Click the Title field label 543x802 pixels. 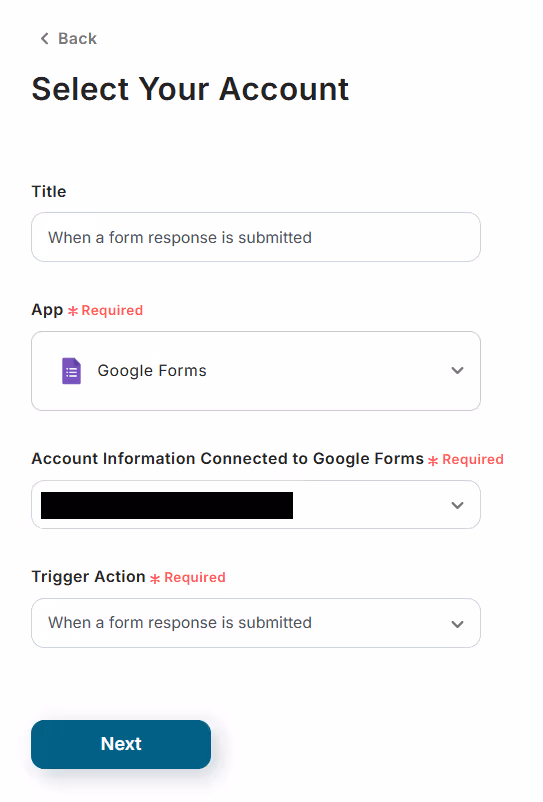click(49, 191)
